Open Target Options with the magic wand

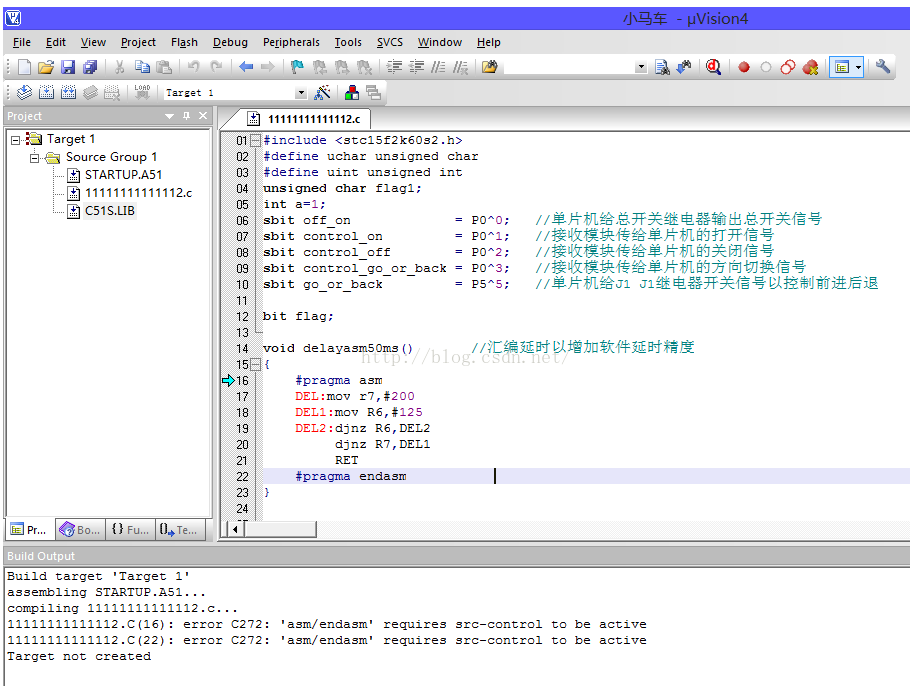pyautogui.click(x=323, y=92)
